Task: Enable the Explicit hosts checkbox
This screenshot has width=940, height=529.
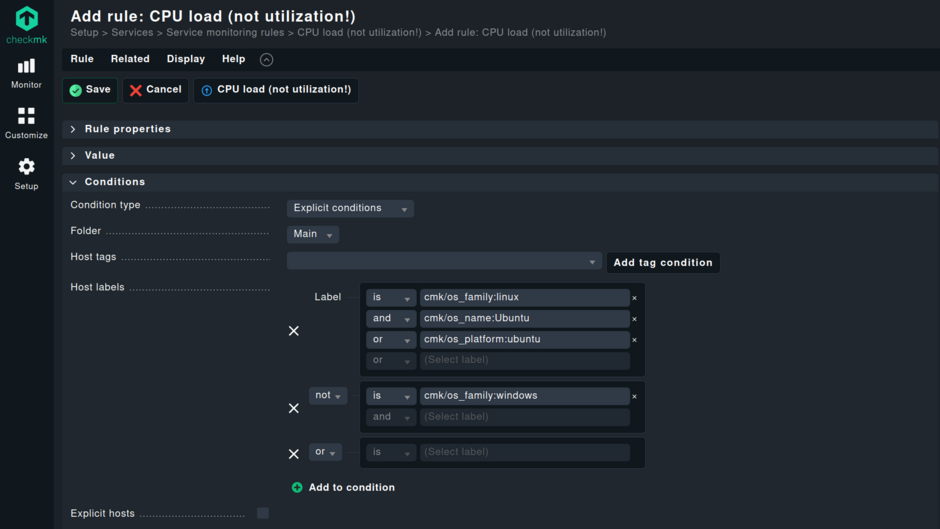Action: (263, 513)
